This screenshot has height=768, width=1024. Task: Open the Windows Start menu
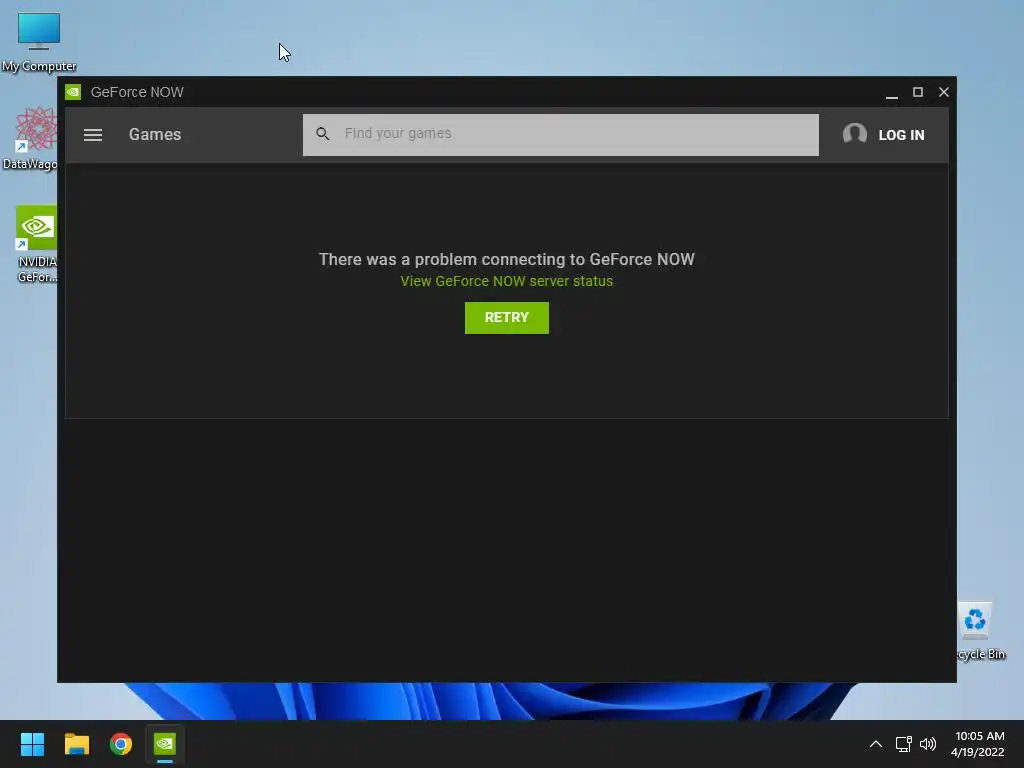coord(32,744)
